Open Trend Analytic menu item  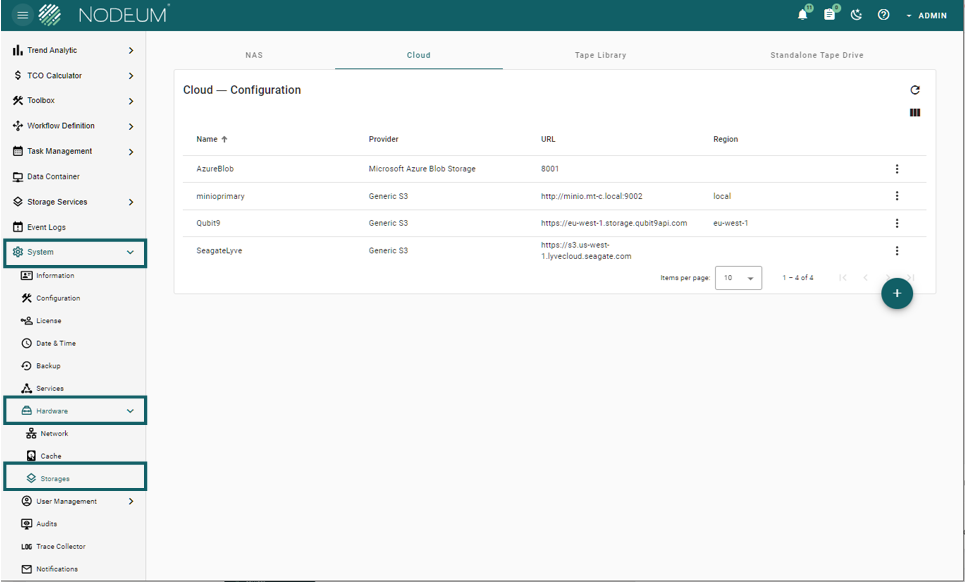(52, 50)
